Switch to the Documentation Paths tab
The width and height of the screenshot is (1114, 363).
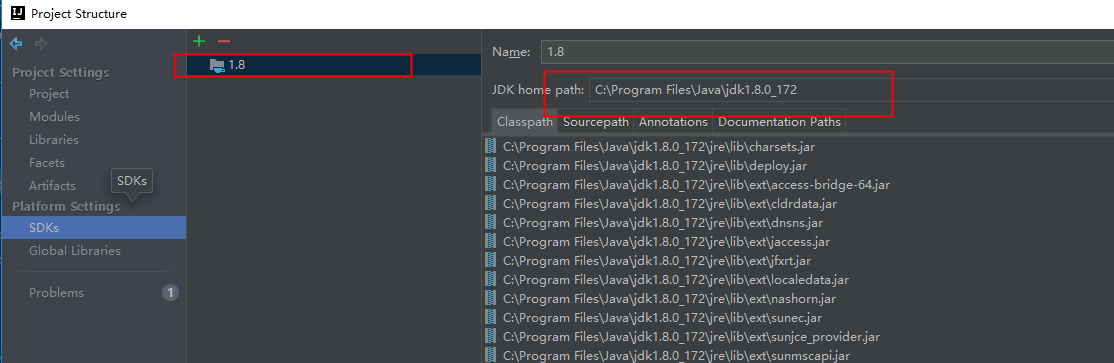779,121
